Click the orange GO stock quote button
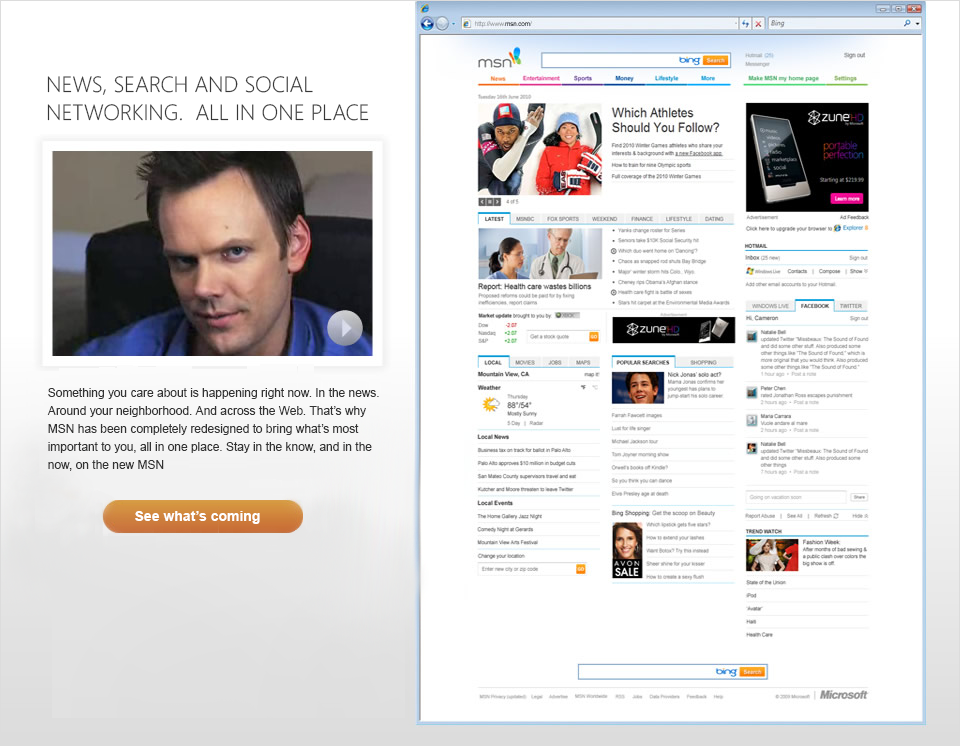This screenshot has width=960, height=746. 593,337
